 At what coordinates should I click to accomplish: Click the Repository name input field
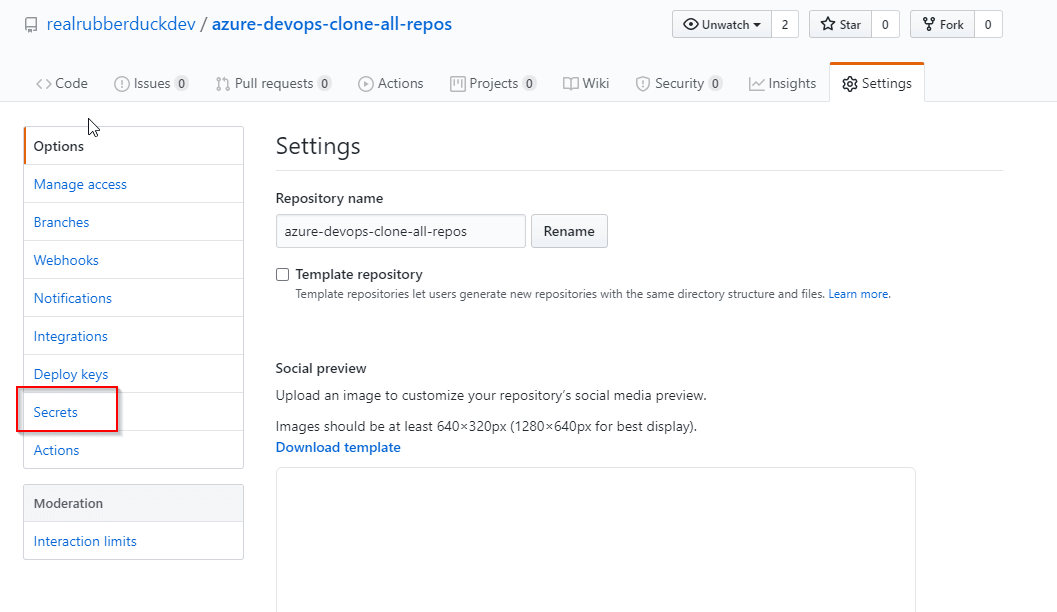click(400, 231)
